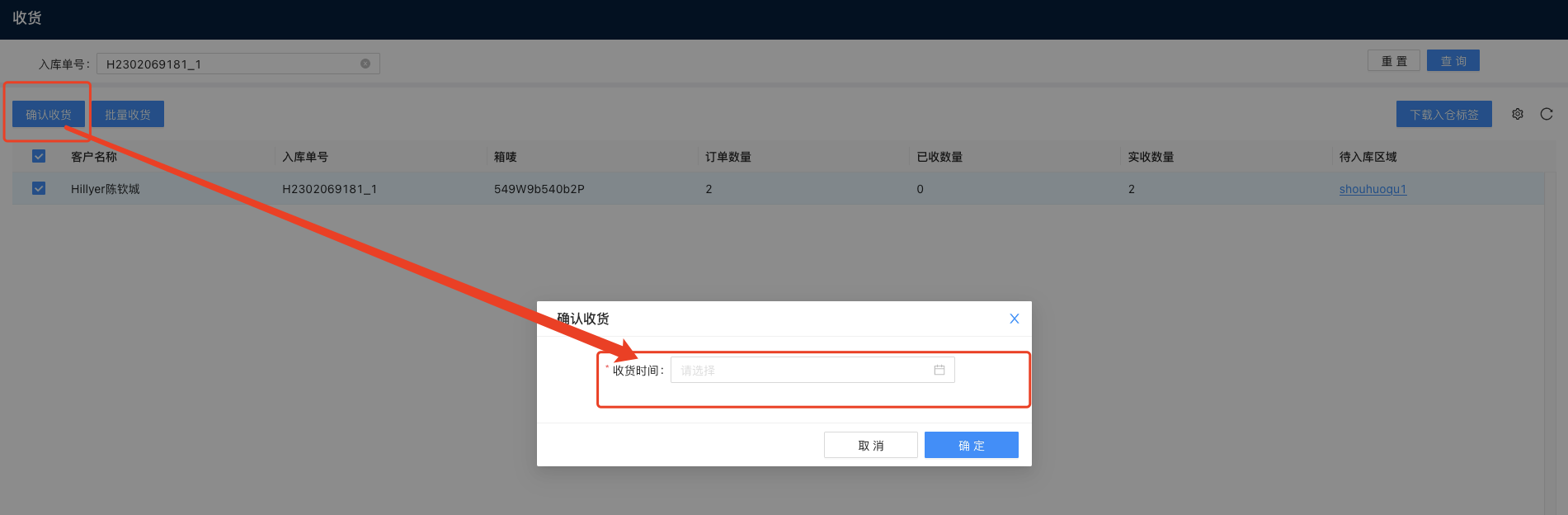Open table column settings gear
Viewport: 1568px width, 515px height.
pos(1517,114)
